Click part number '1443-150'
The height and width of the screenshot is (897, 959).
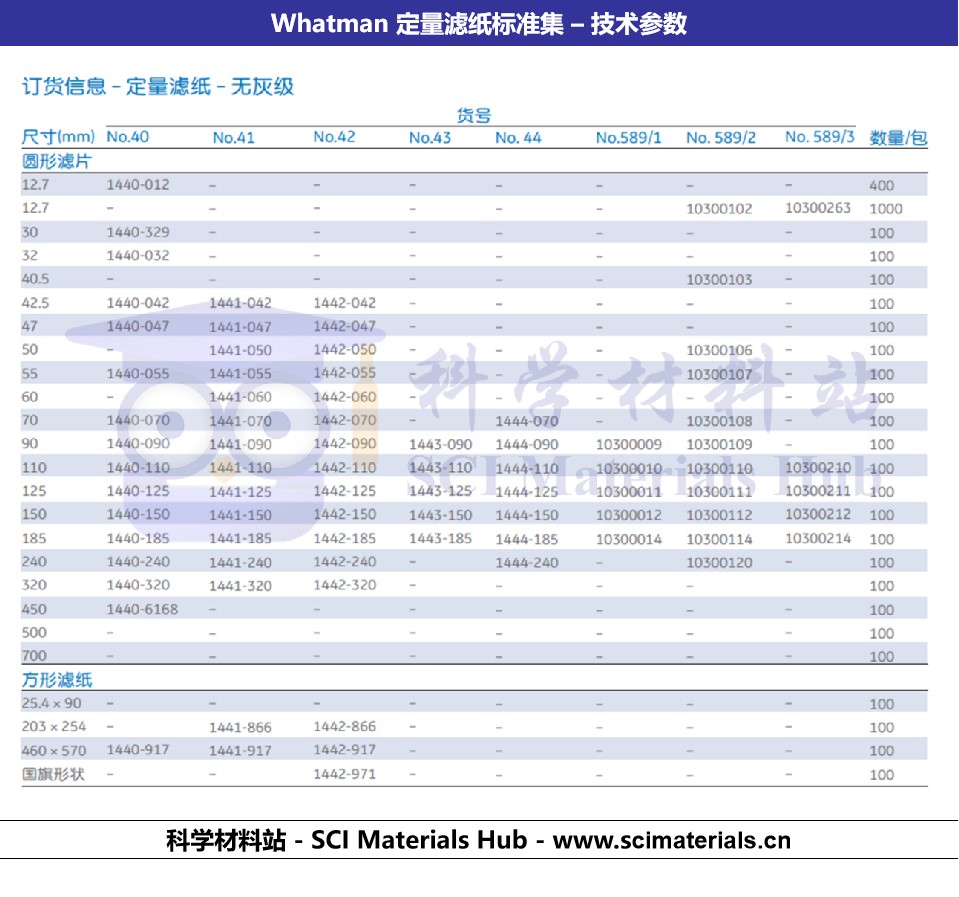click(x=440, y=515)
